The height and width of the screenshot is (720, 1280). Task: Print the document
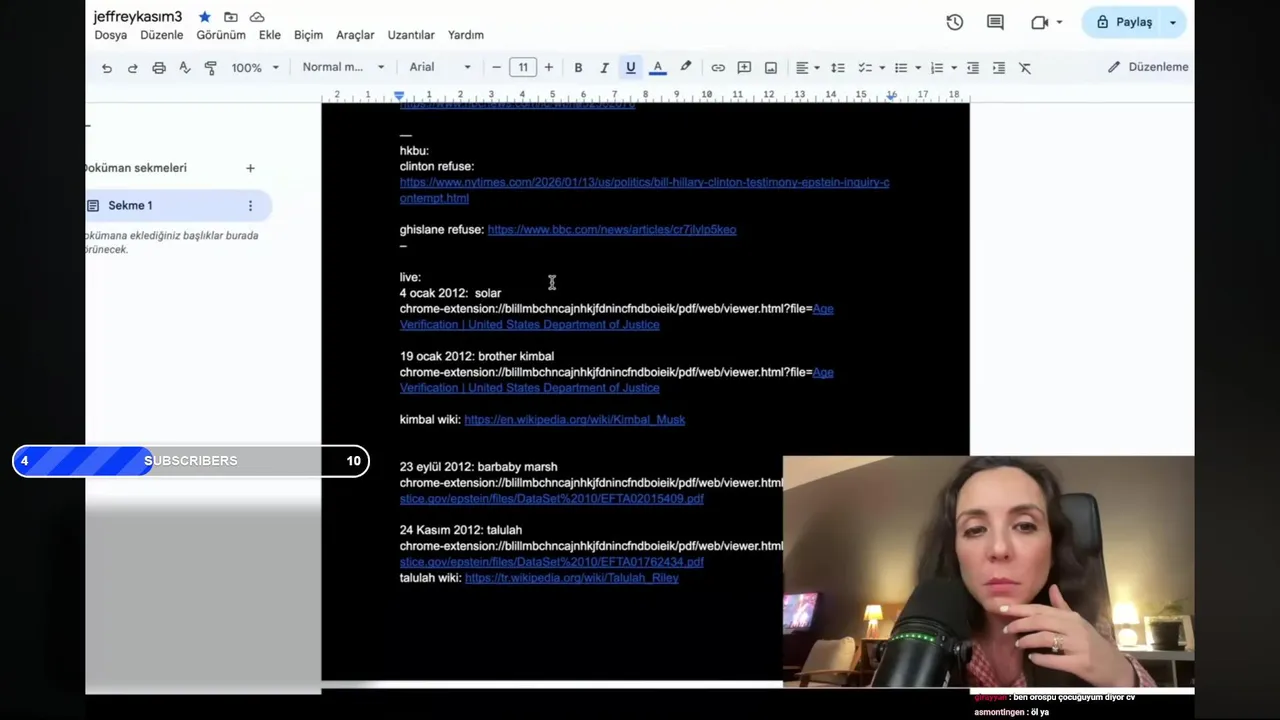159,68
